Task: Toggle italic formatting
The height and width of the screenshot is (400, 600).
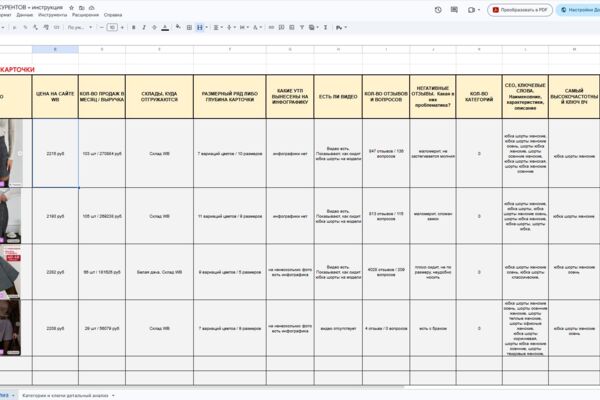Action: 144,28
